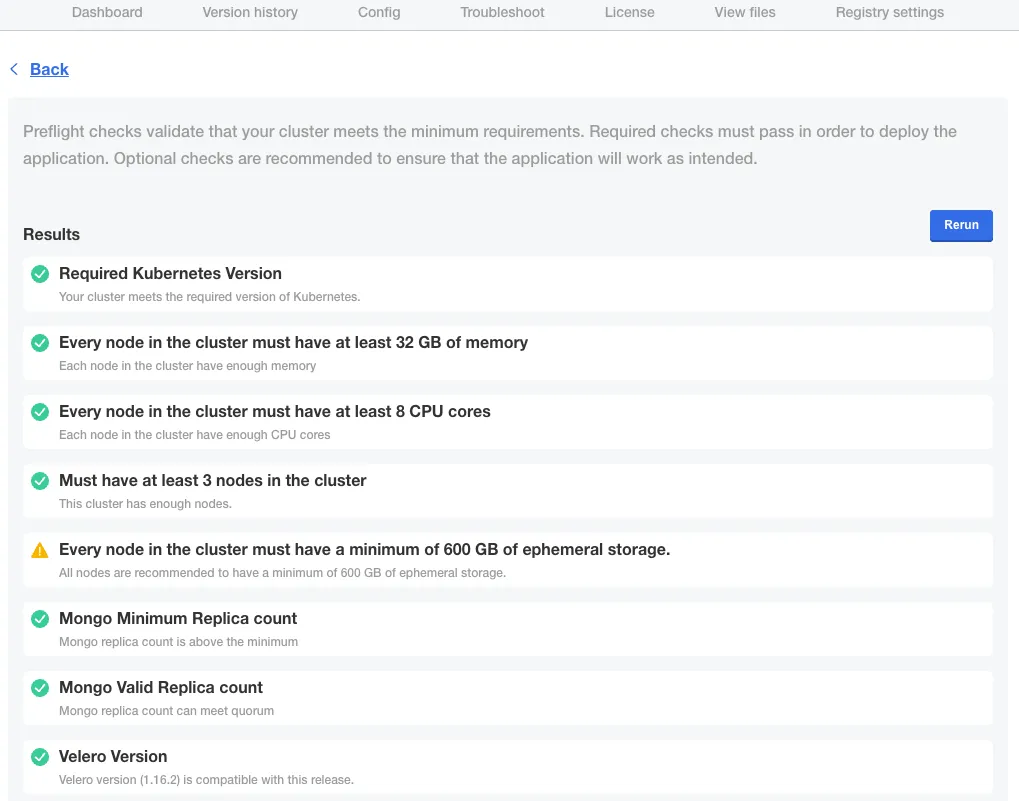Click the 32 GB of memory check title
The image size is (1019, 801).
293,342
